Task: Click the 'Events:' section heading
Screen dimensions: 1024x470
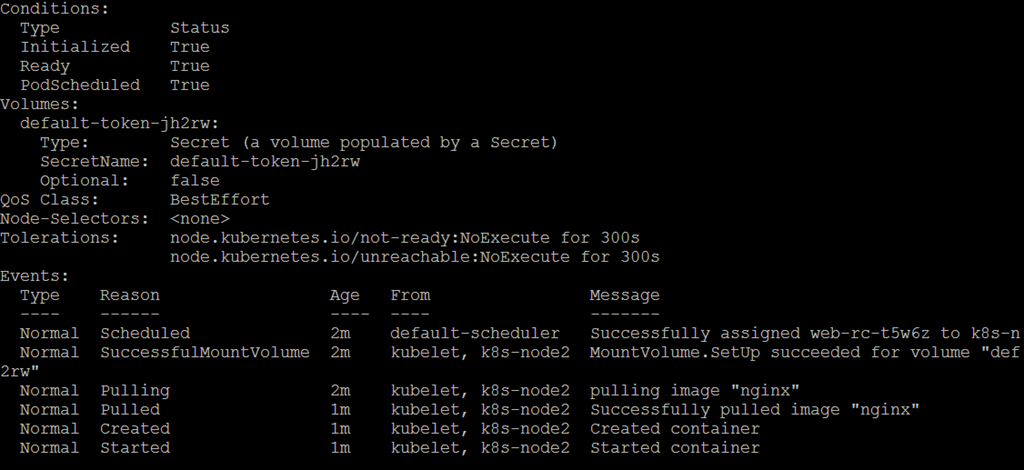Action: point(35,276)
